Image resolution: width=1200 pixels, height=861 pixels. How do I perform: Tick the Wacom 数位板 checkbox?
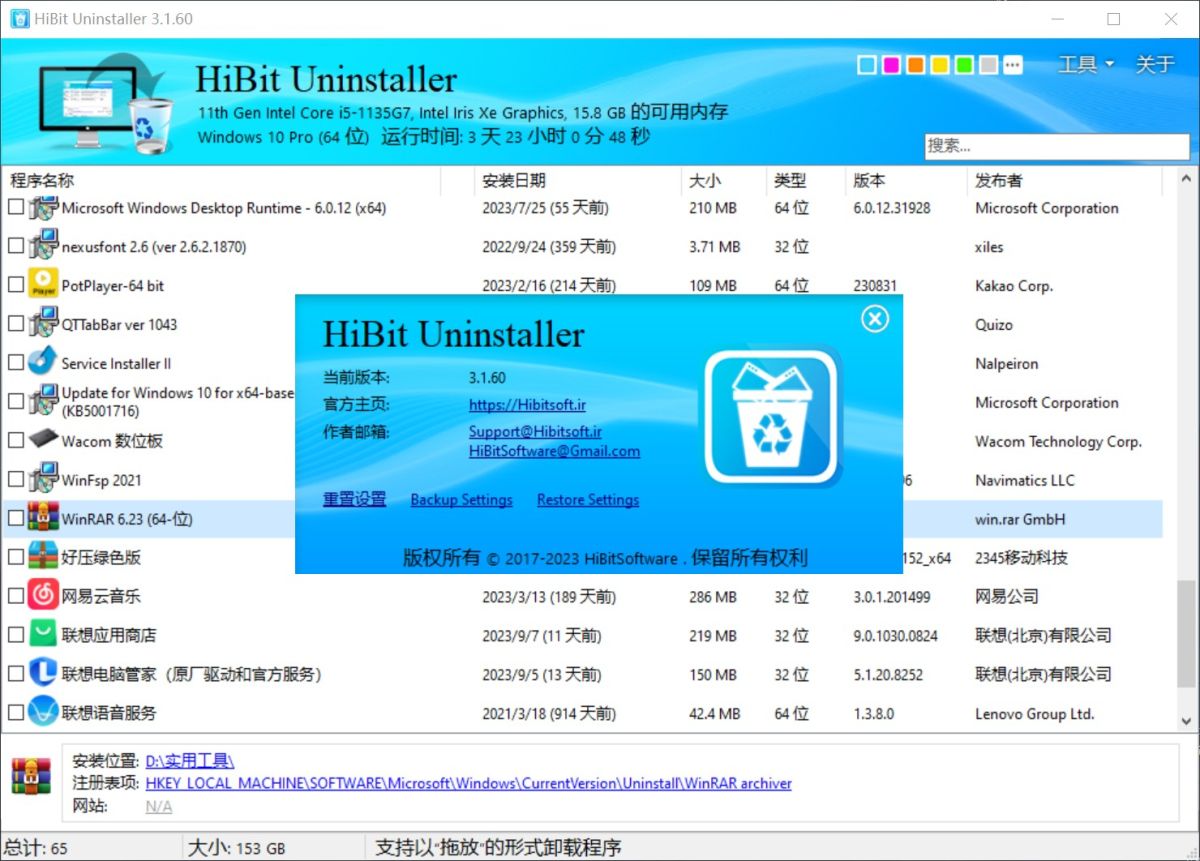coord(16,440)
